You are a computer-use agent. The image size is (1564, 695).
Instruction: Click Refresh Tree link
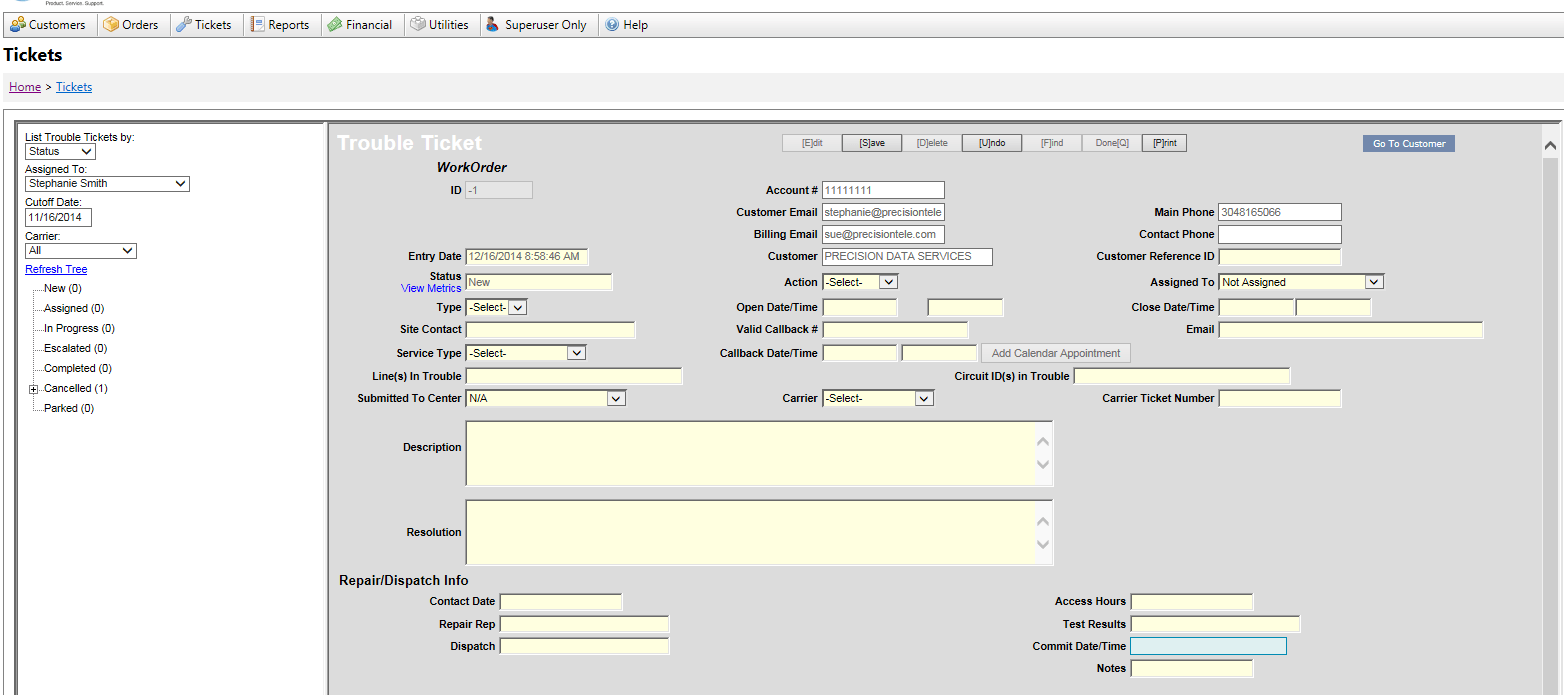[x=56, y=269]
